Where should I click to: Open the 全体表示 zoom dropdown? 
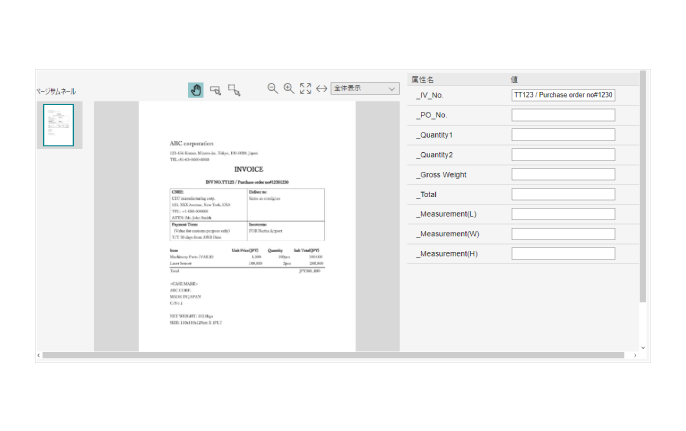(365, 88)
